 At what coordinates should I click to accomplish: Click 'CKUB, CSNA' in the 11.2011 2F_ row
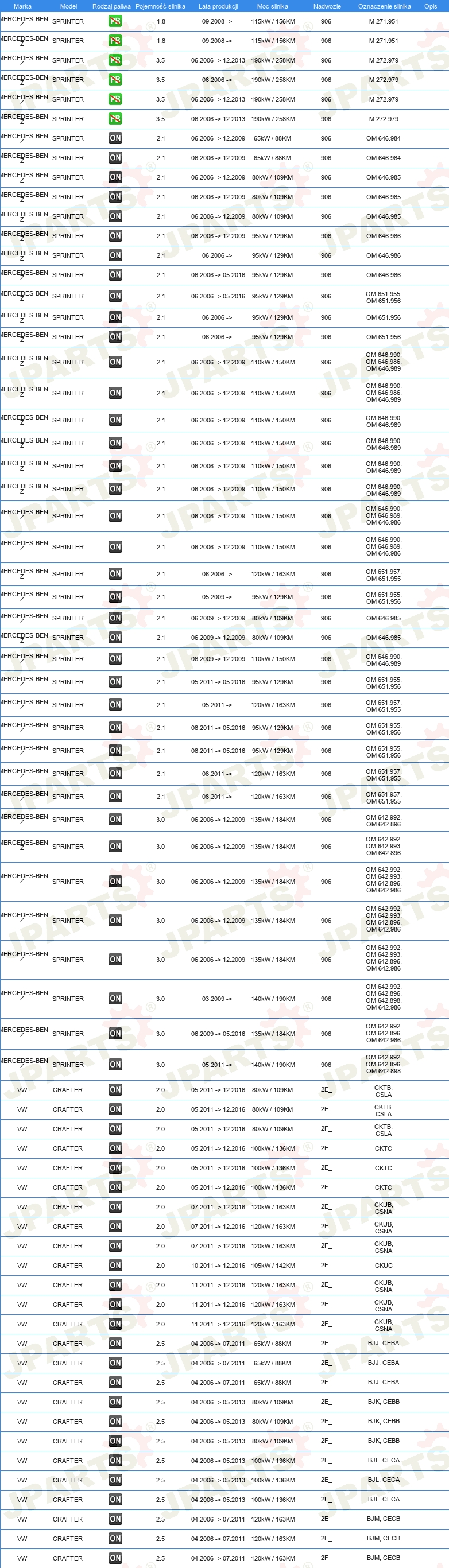coord(384,1326)
